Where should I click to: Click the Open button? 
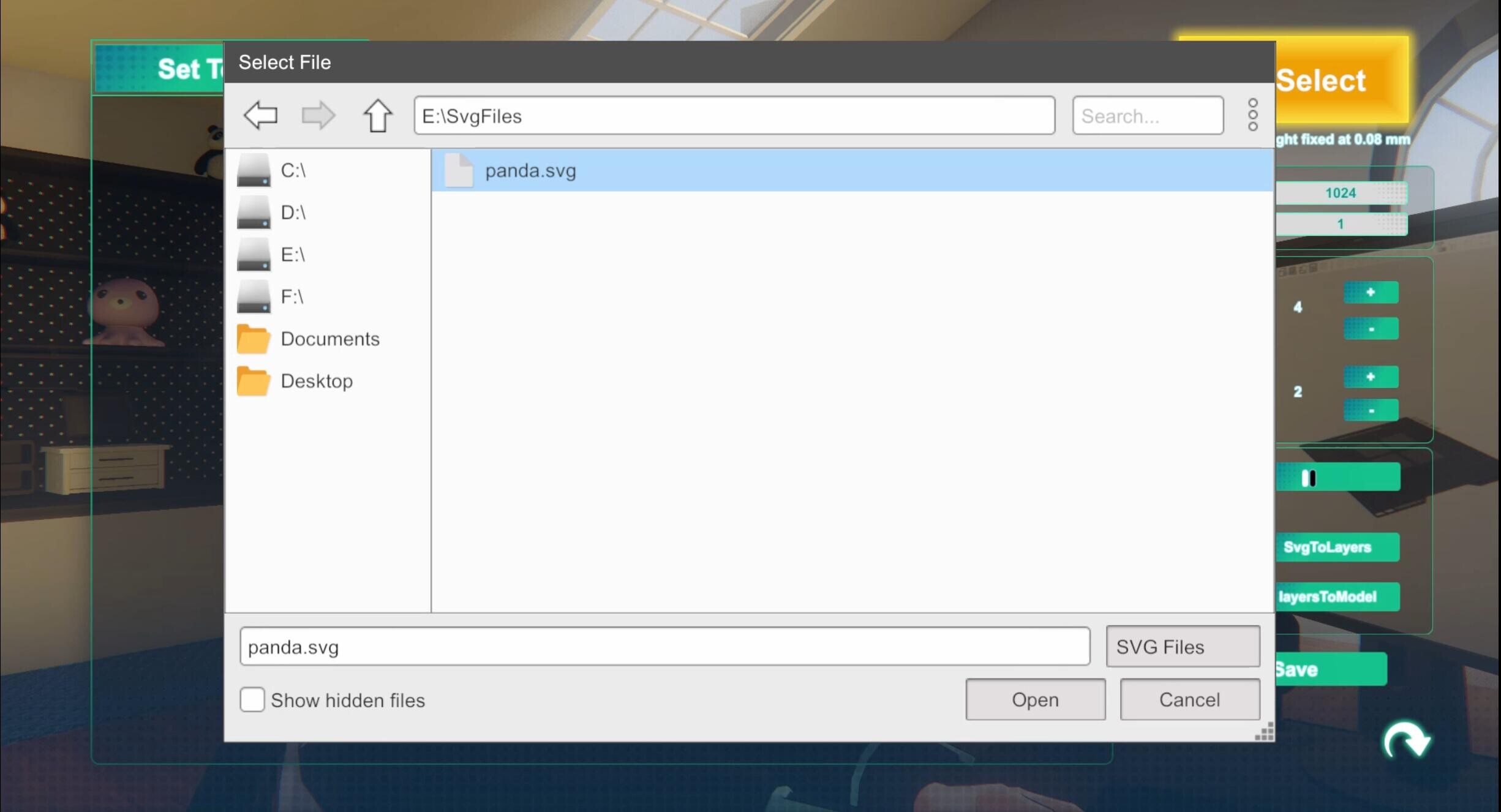click(1034, 699)
